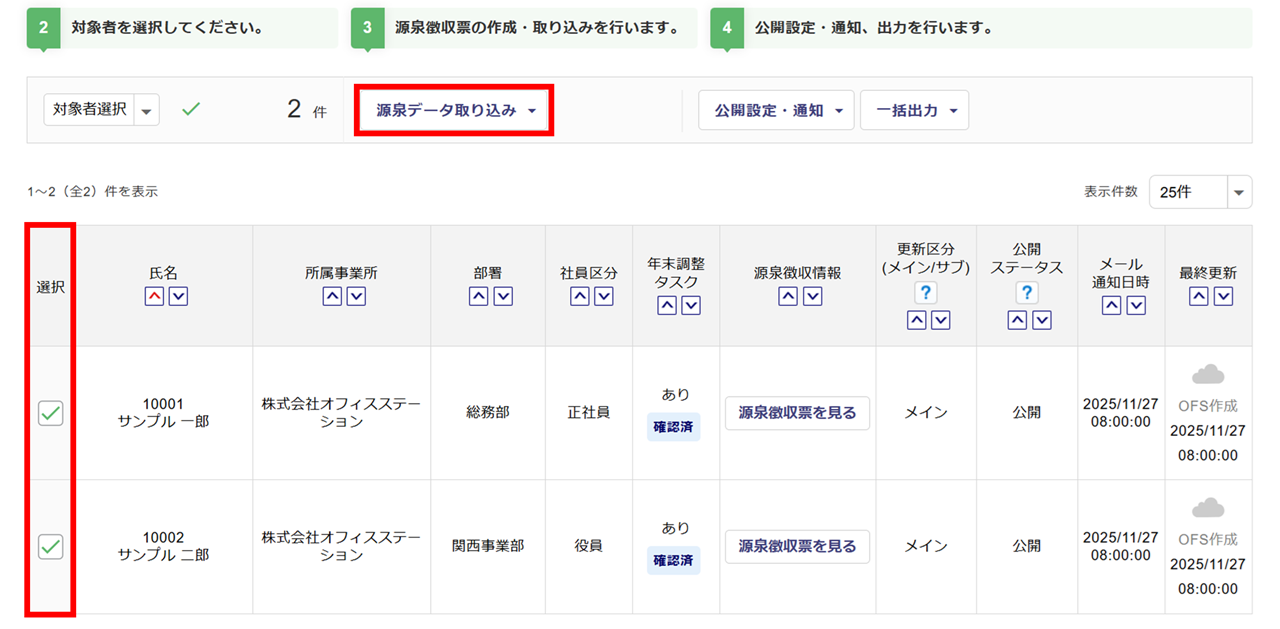The width and height of the screenshot is (1280, 629).
Task: Uncheck the checkbox for サンプル 二郎
Action: point(50,546)
